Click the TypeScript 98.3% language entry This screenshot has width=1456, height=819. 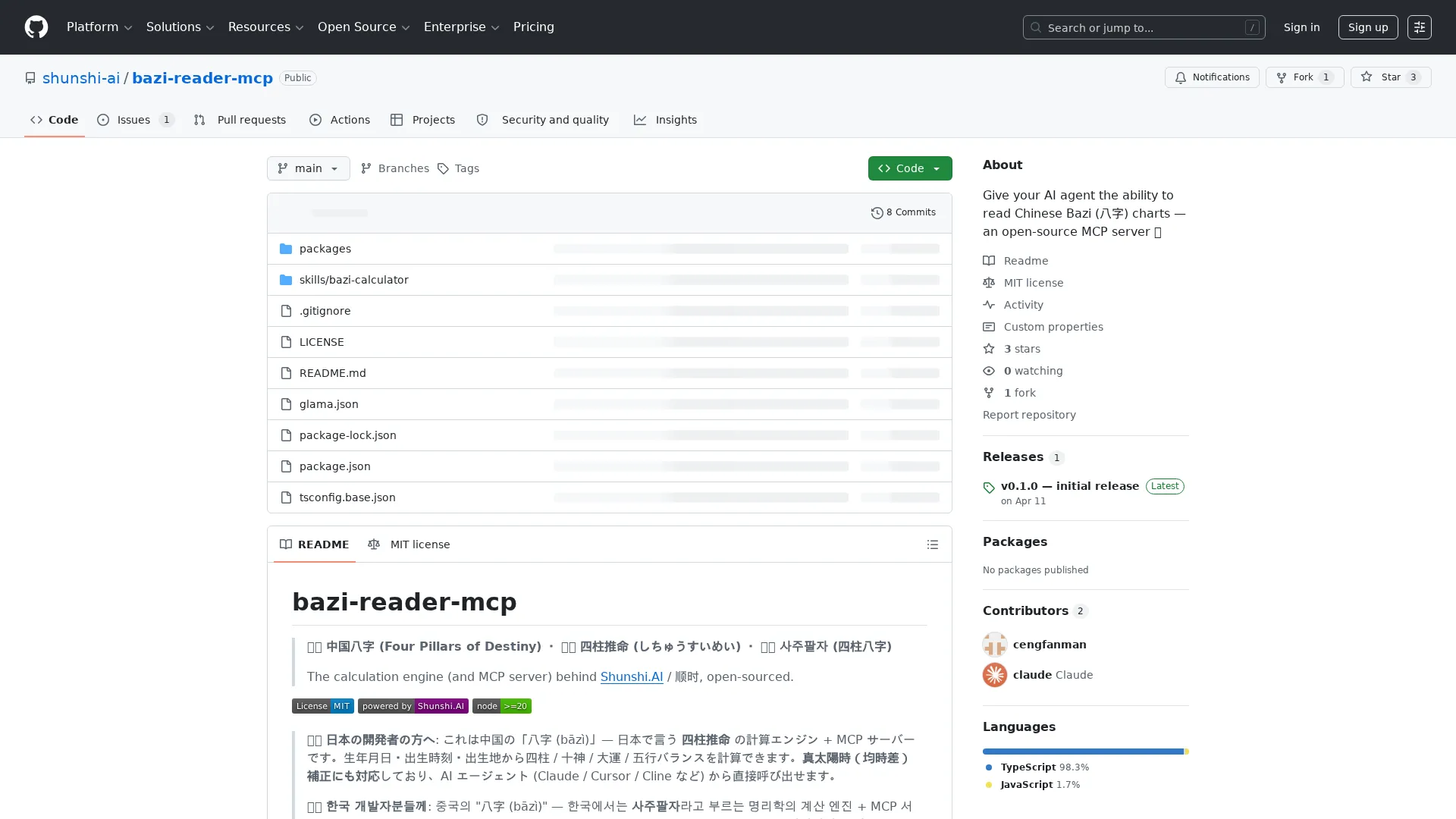tap(1037, 767)
